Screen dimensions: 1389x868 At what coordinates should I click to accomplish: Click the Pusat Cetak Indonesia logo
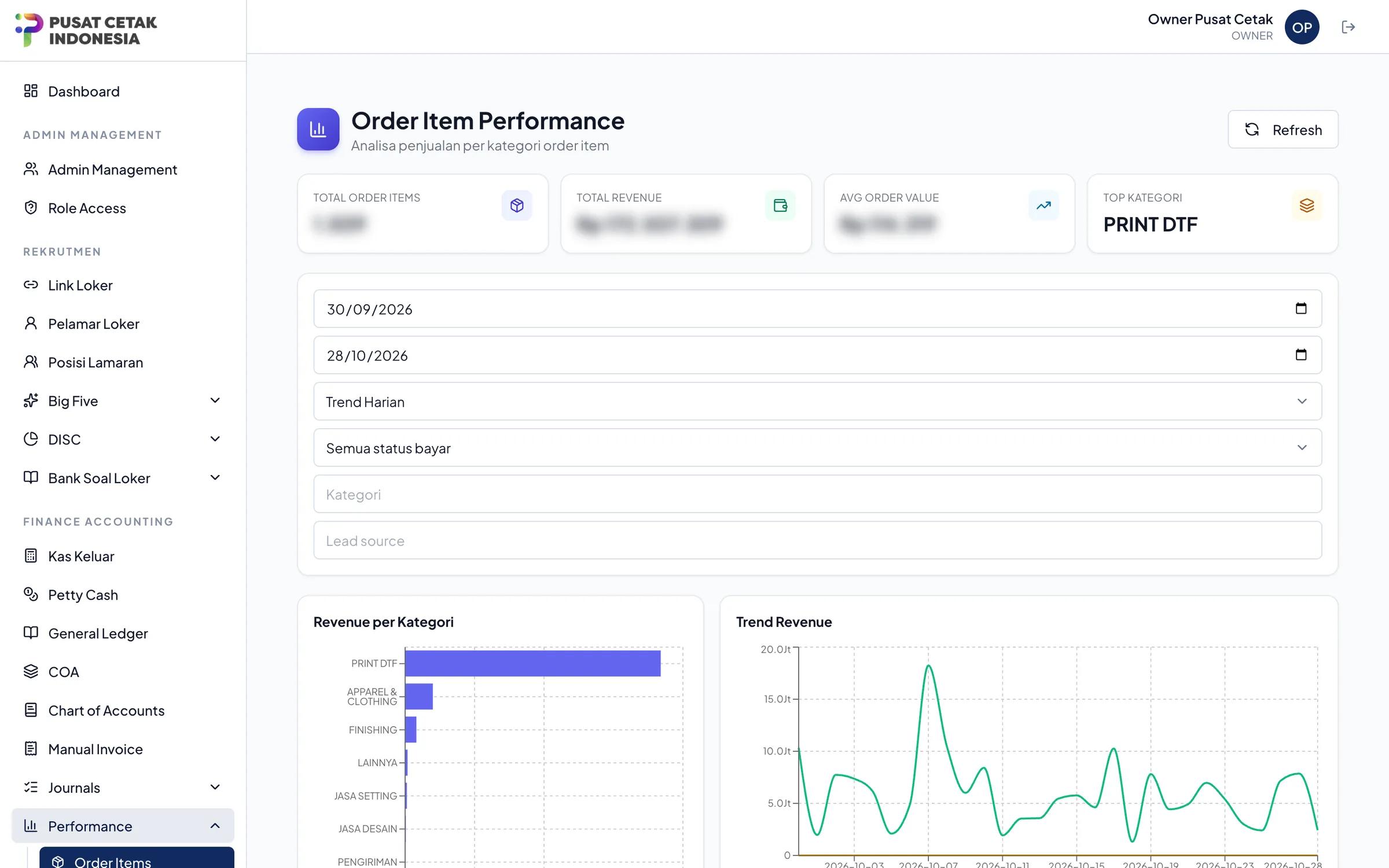(x=86, y=30)
